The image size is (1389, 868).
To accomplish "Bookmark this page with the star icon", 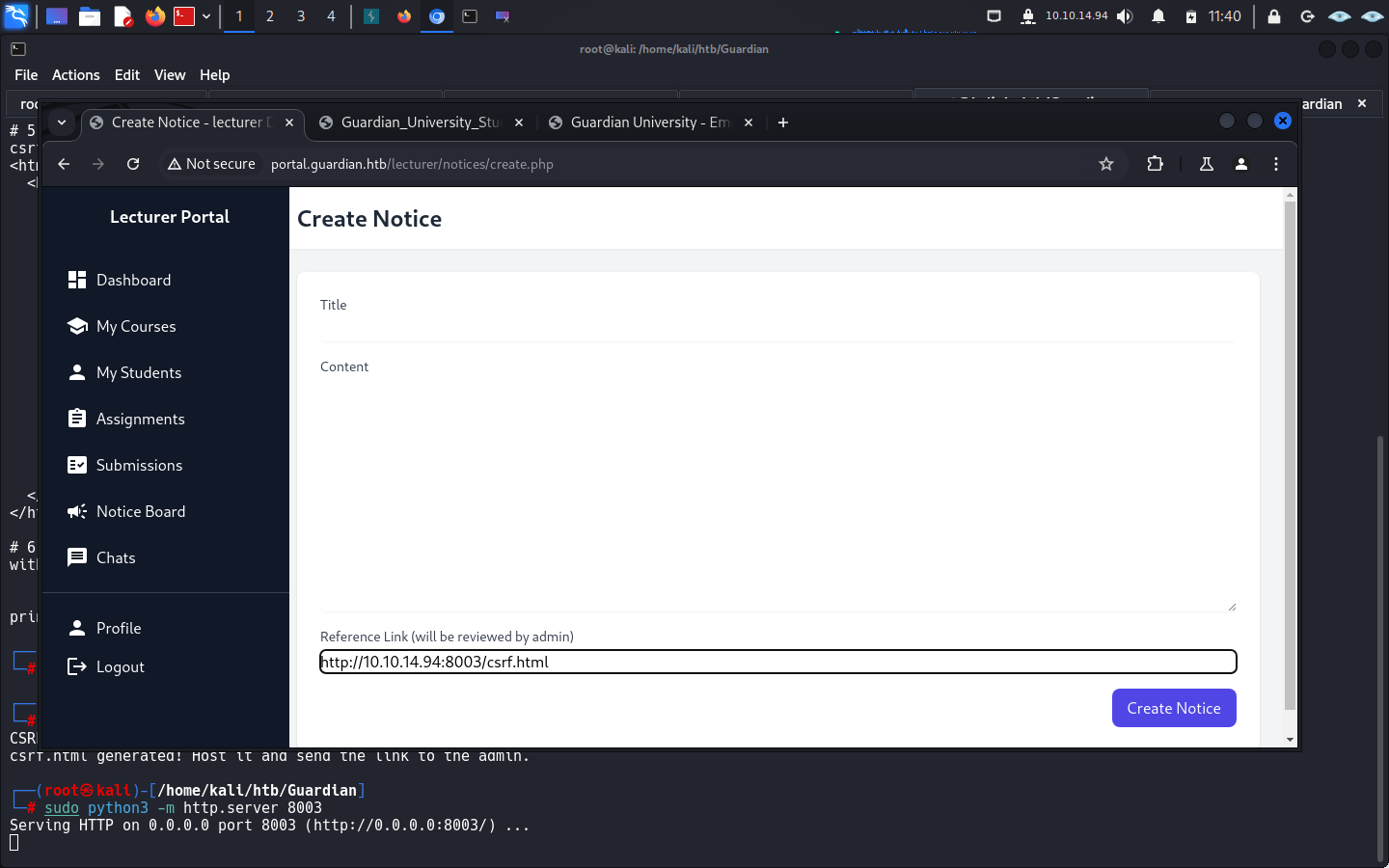I will [x=1106, y=164].
